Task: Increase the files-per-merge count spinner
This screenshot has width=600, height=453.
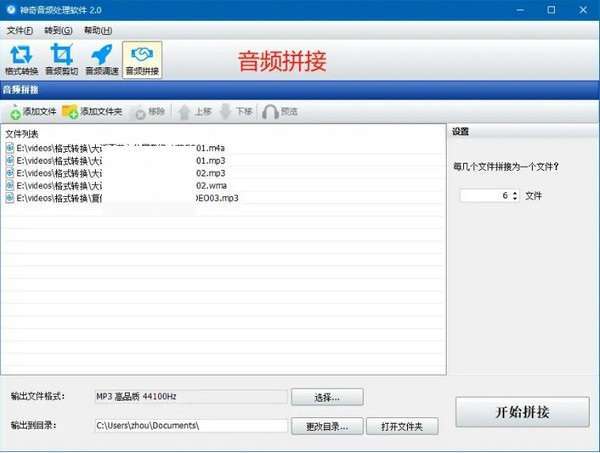Action: click(x=515, y=193)
